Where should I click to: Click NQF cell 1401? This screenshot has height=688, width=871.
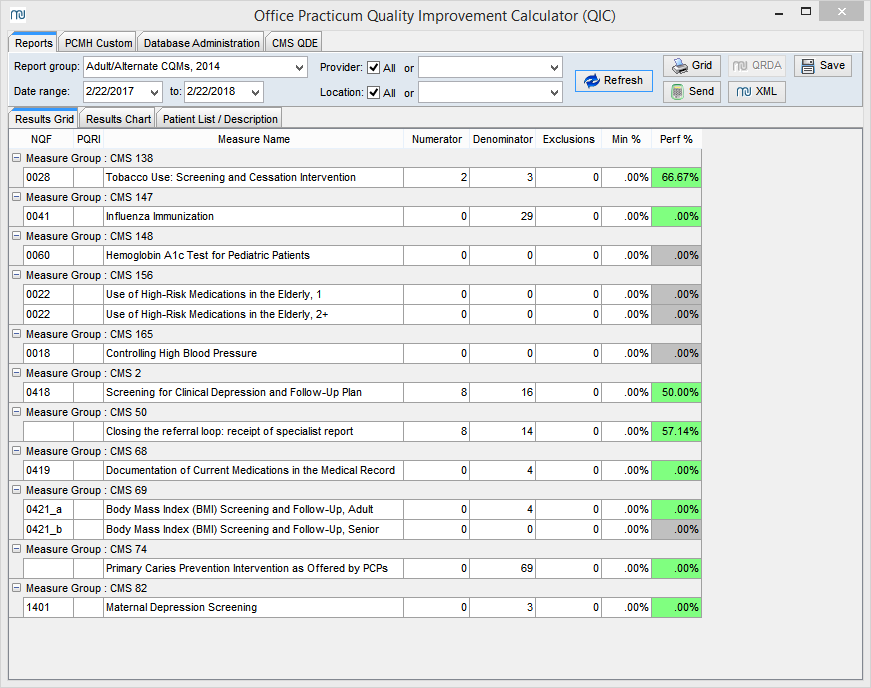click(48, 607)
